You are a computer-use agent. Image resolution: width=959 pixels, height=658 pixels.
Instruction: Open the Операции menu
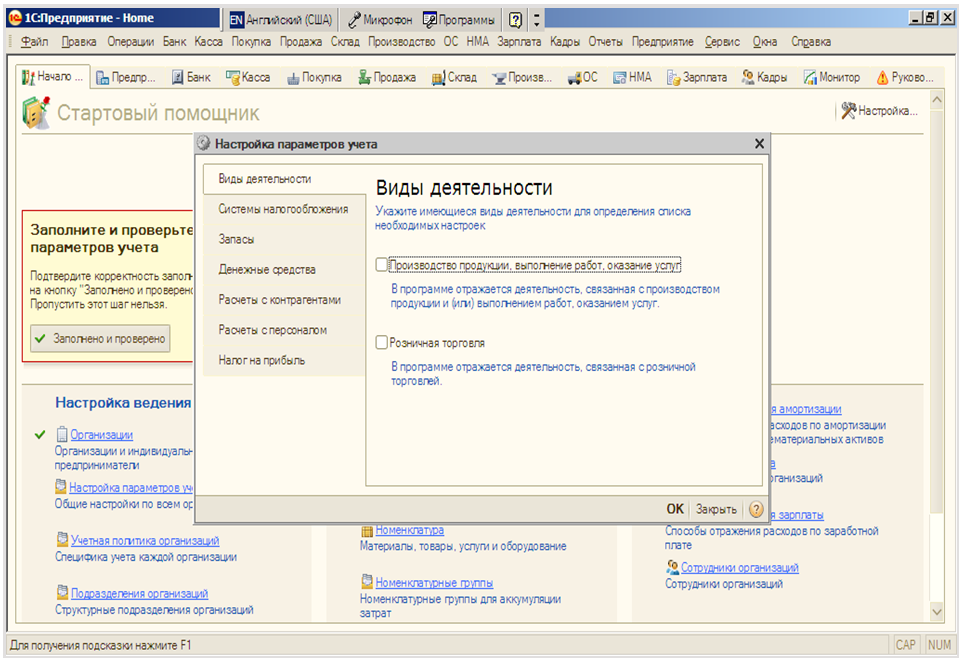pos(130,42)
